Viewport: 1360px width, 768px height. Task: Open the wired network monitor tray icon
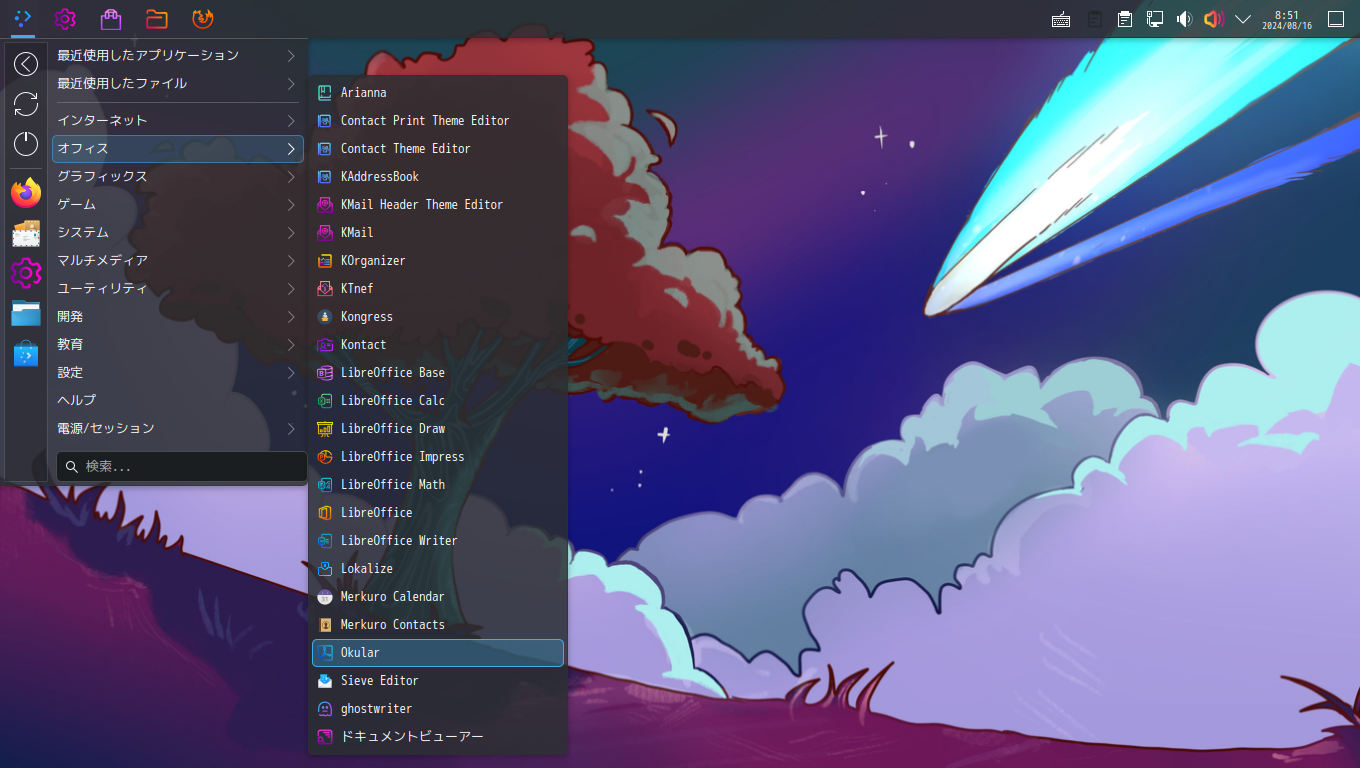1155,19
